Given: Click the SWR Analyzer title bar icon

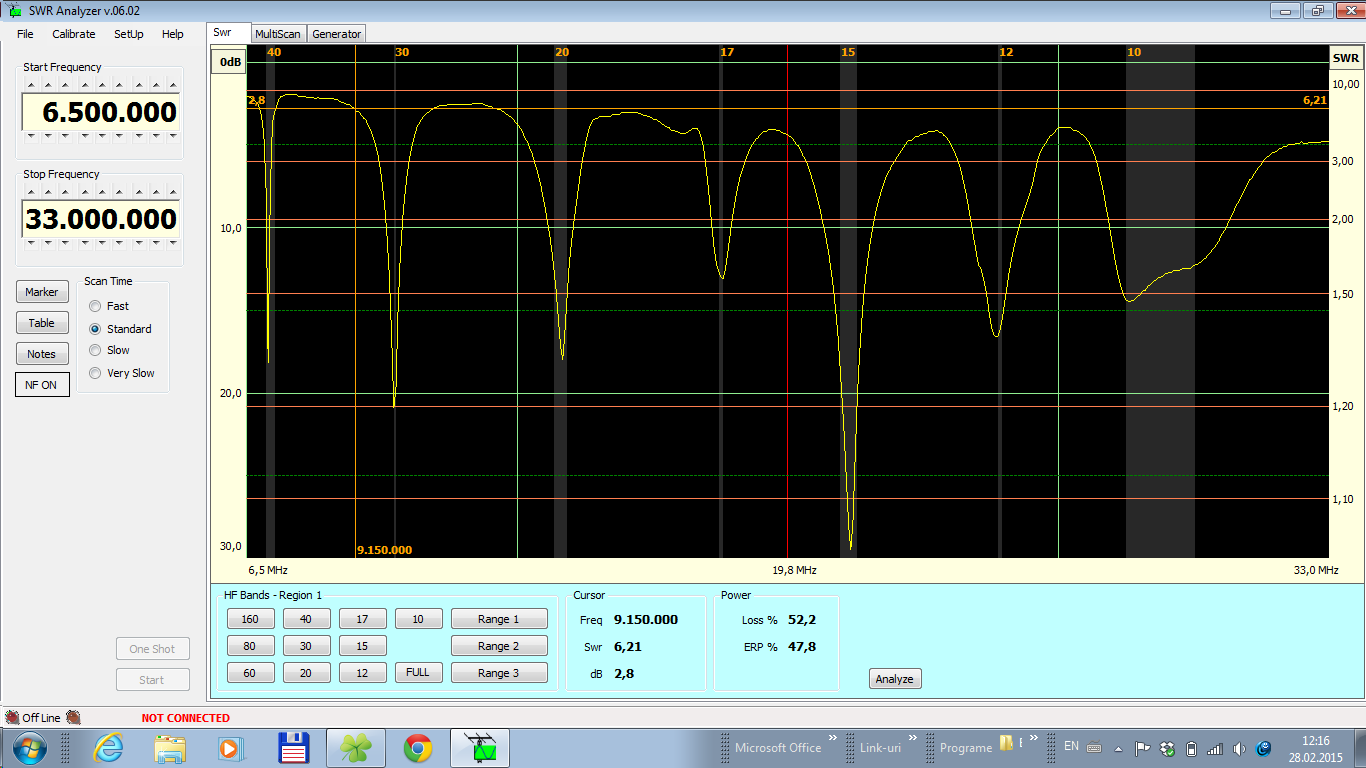Looking at the screenshot, I should pyautogui.click(x=15, y=10).
